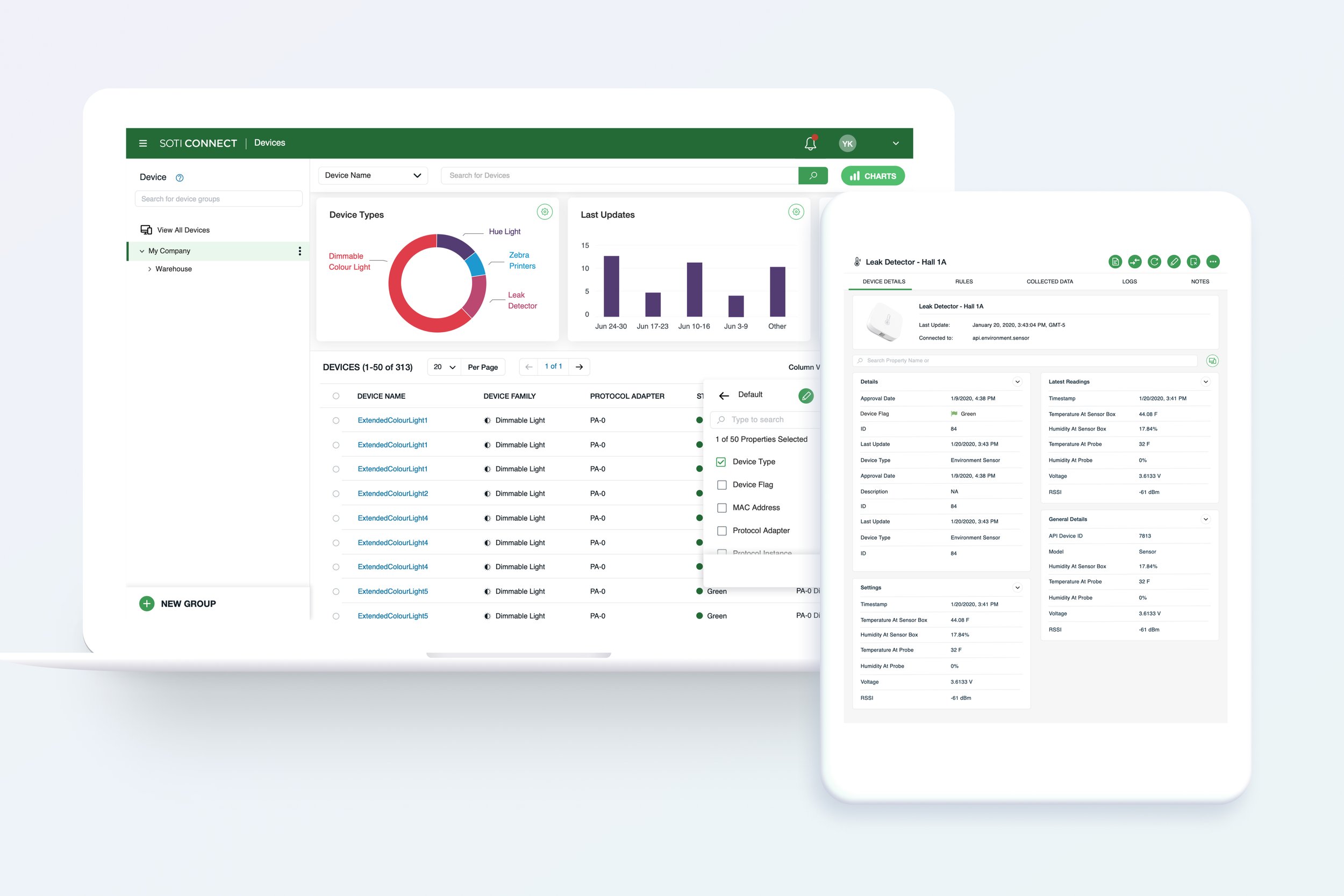This screenshot has width=1344, height=896.
Task: Switch to the Collected Data tab
Action: [x=1049, y=282]
